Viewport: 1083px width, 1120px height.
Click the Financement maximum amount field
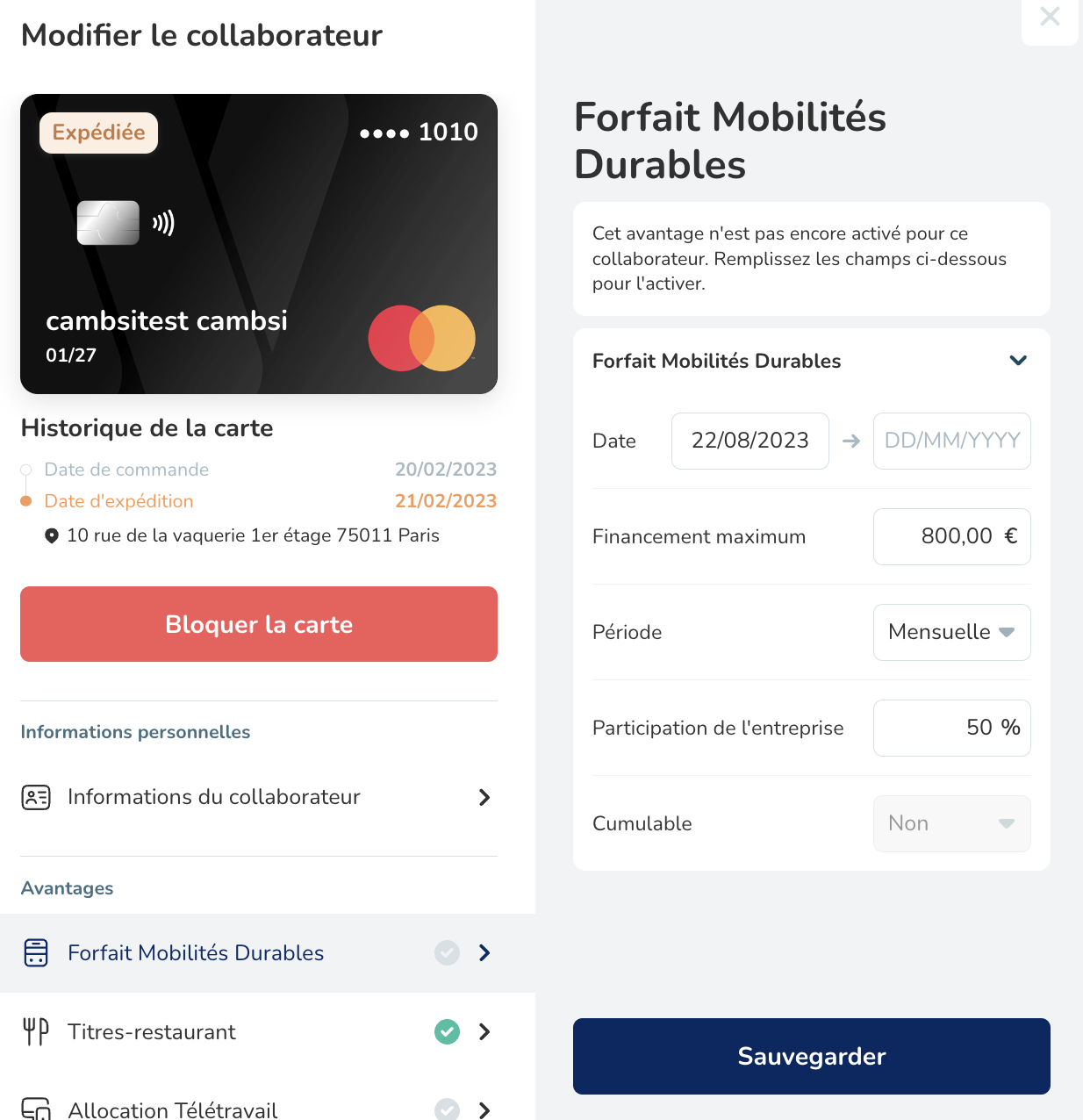pyautogui.click(x=951, y=536)
